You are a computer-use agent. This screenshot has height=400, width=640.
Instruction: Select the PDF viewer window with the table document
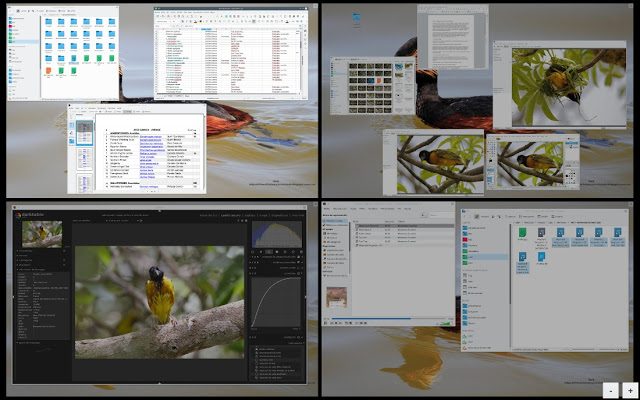[137, 149]
